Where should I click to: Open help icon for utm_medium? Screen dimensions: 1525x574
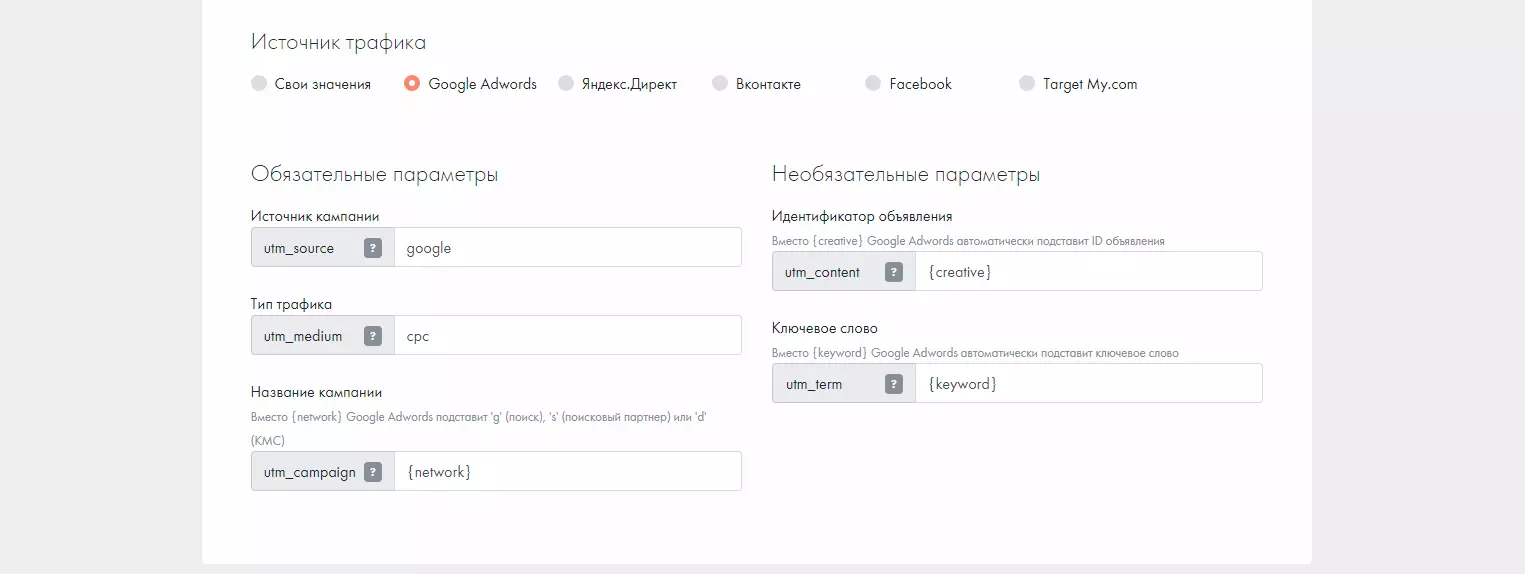373,336
